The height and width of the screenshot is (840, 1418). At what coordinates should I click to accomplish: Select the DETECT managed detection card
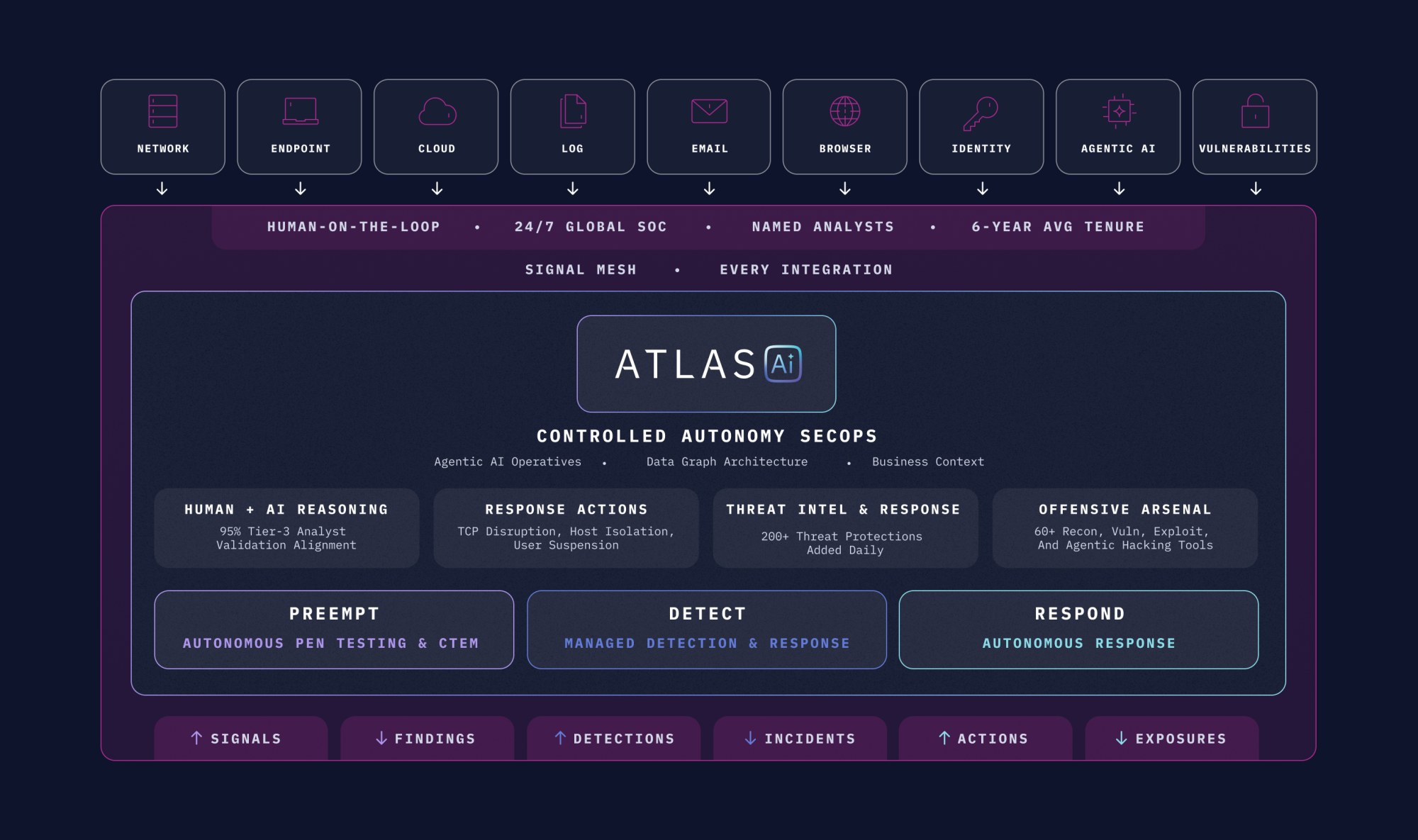click(707, 629)
